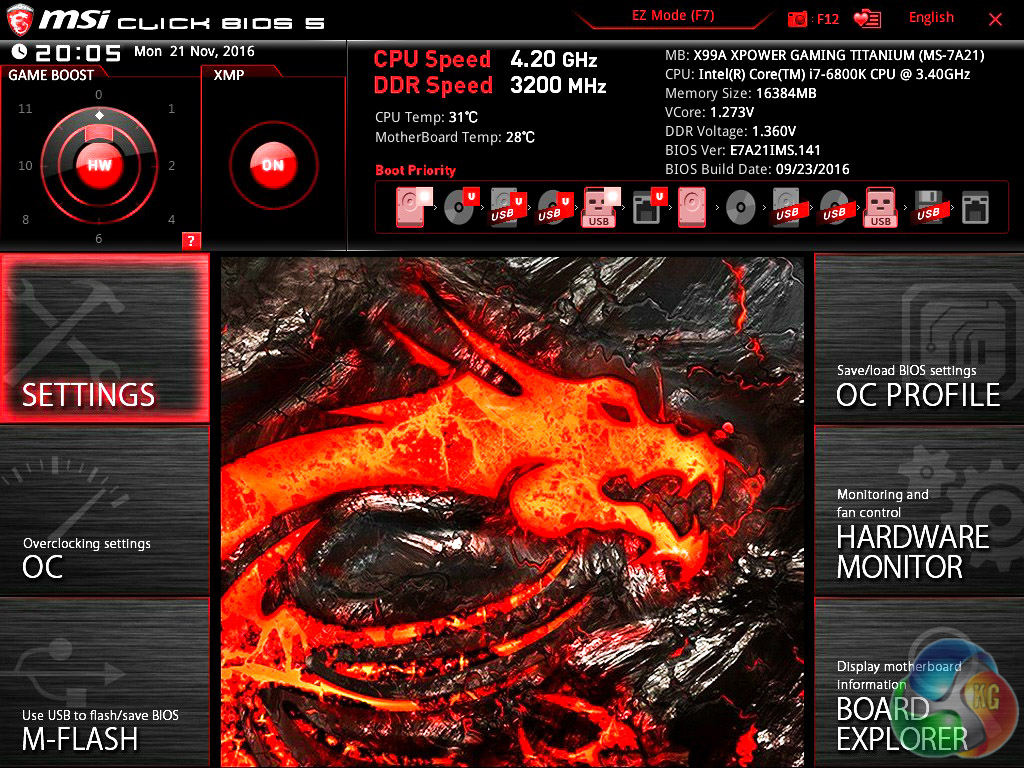Click the MSI dragon shield logo

pos(19,20)
